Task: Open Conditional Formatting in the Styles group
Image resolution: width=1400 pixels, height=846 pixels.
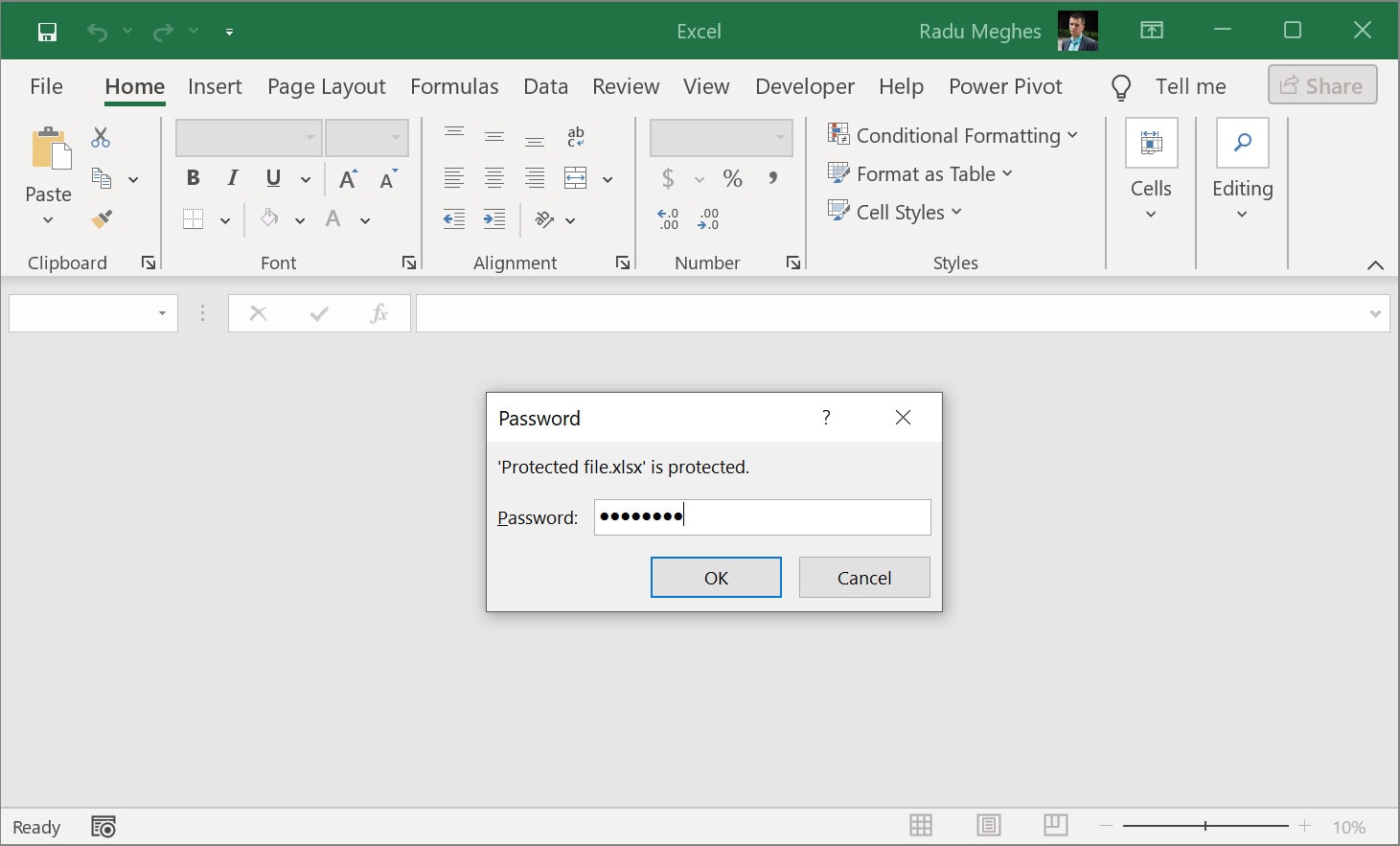Action: point(954,135)
